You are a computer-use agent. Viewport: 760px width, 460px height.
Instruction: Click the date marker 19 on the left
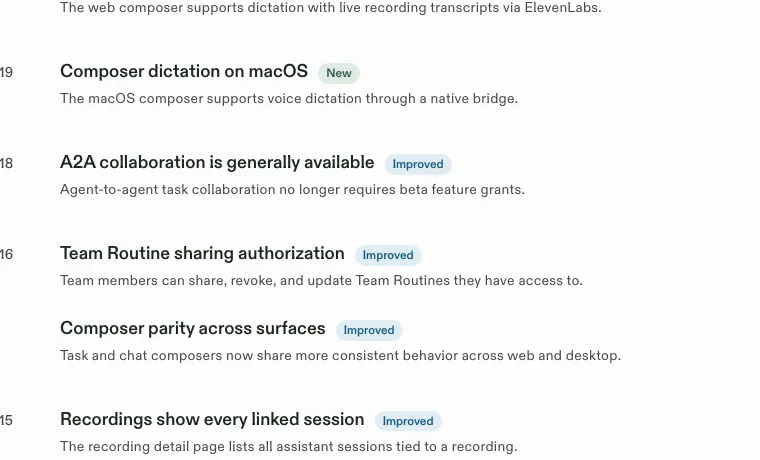6,73
